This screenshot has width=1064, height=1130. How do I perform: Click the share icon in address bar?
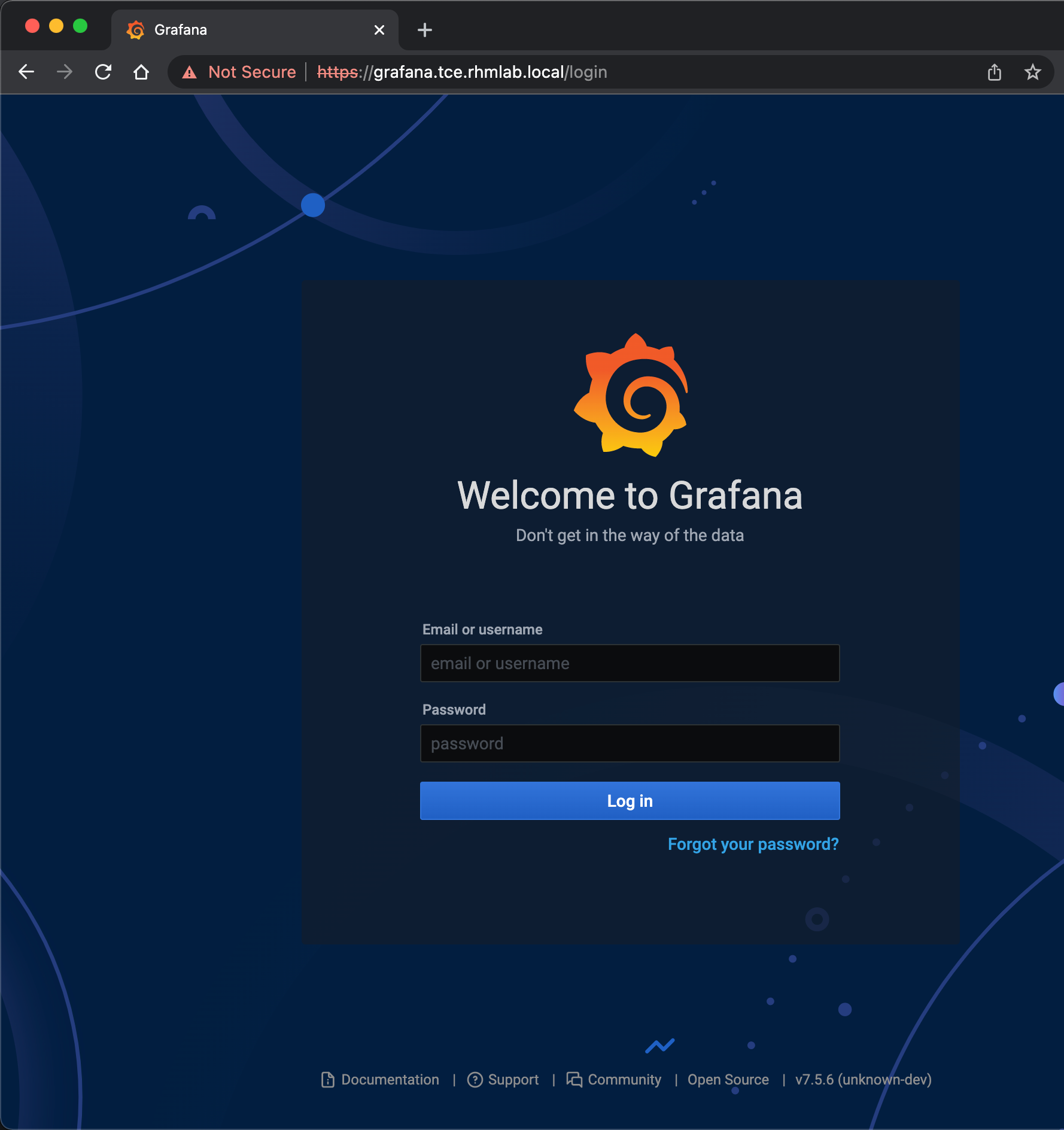click(x=995, y=72)
